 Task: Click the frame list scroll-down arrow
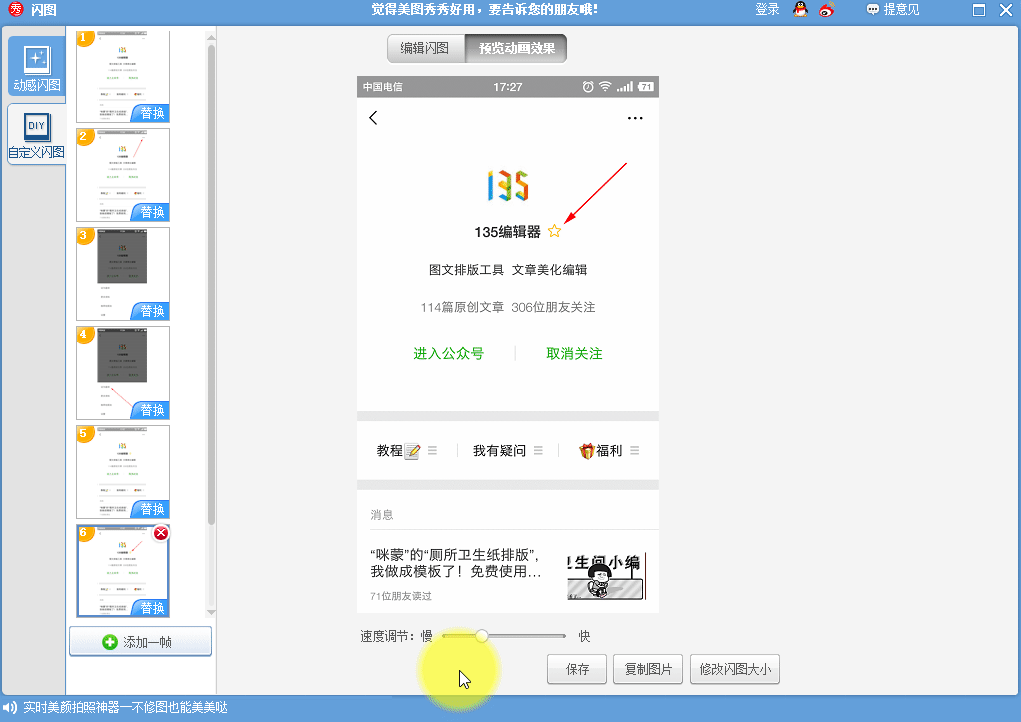pyautogui.click(x=211, y=613)
